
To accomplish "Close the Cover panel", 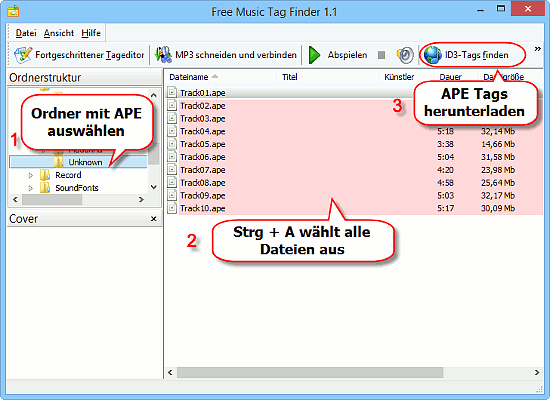I will click(154, 219).
